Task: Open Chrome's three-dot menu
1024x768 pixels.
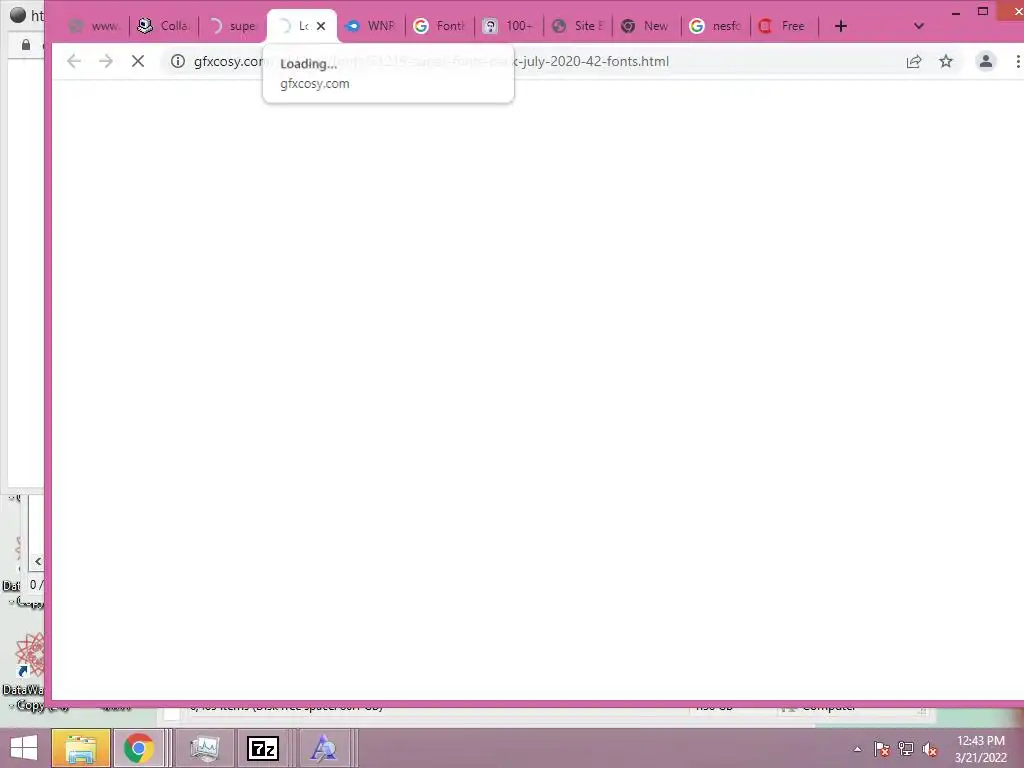Action: 1017,61
